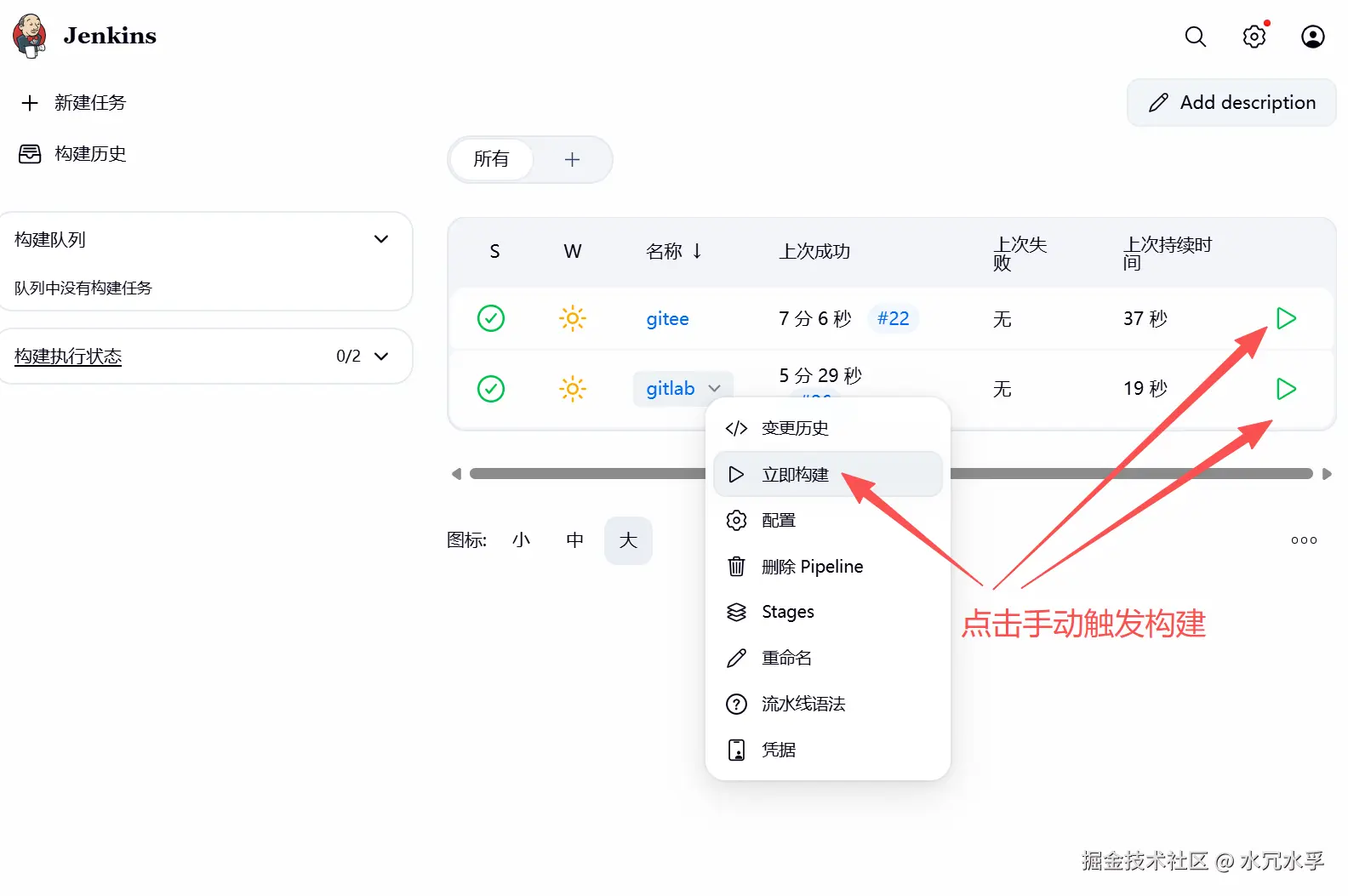Click the scrollbar right arrow
The width and height of the screenshot is (1348, 896).
pyautogui.click(x=1327, y=474)
